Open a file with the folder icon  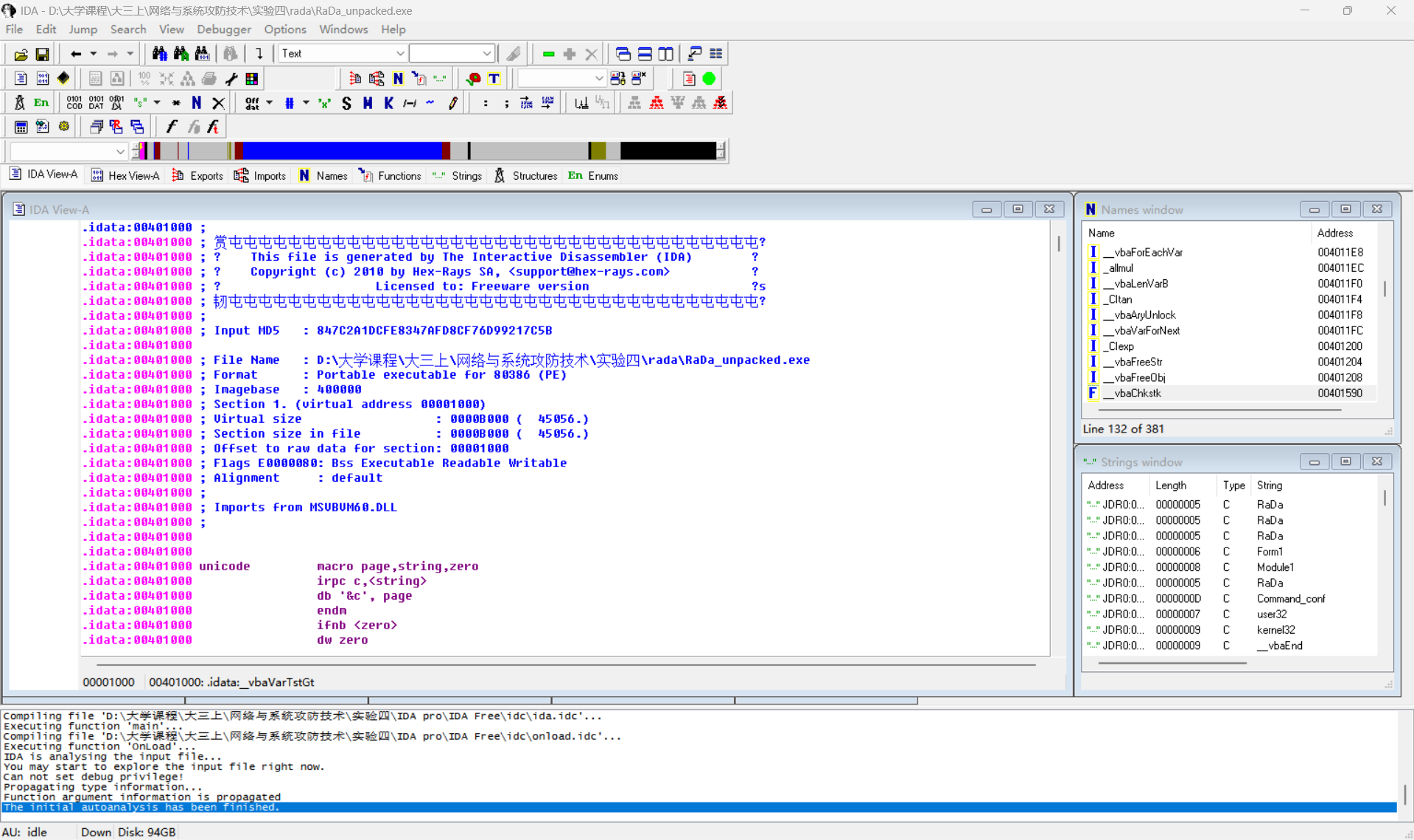pos(21,54)
